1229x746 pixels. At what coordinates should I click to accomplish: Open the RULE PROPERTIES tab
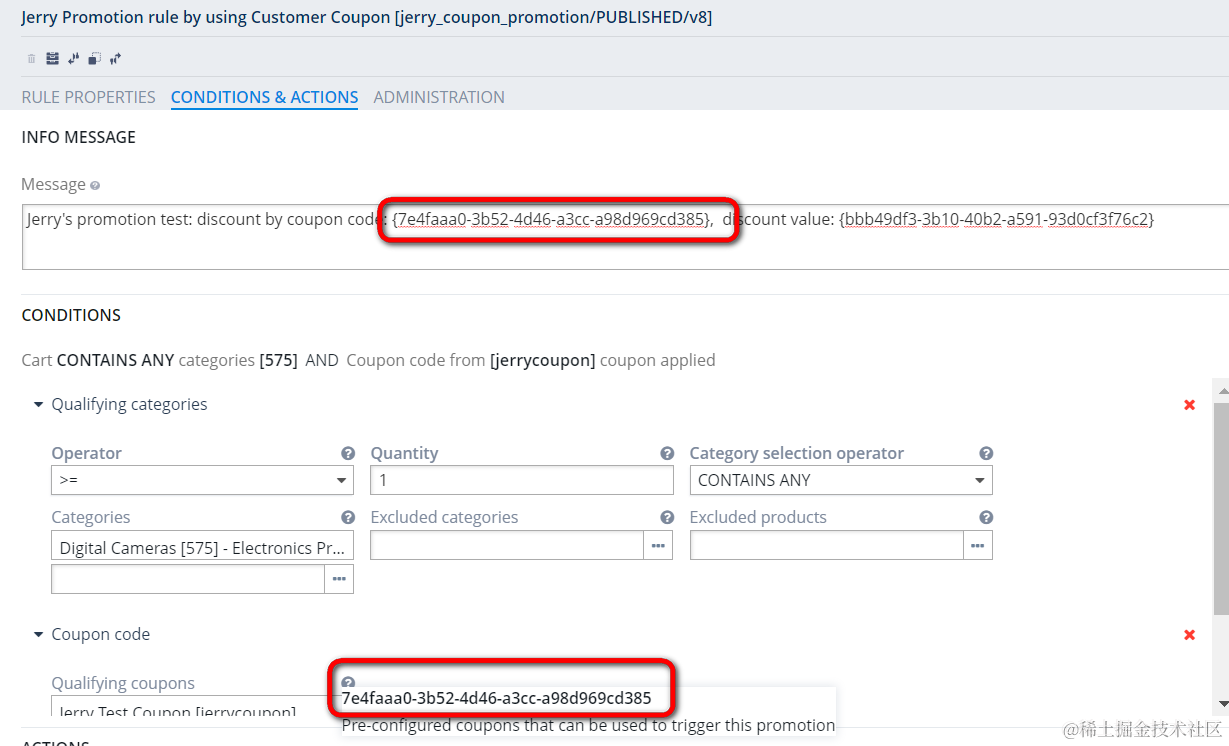coord(89,97)
